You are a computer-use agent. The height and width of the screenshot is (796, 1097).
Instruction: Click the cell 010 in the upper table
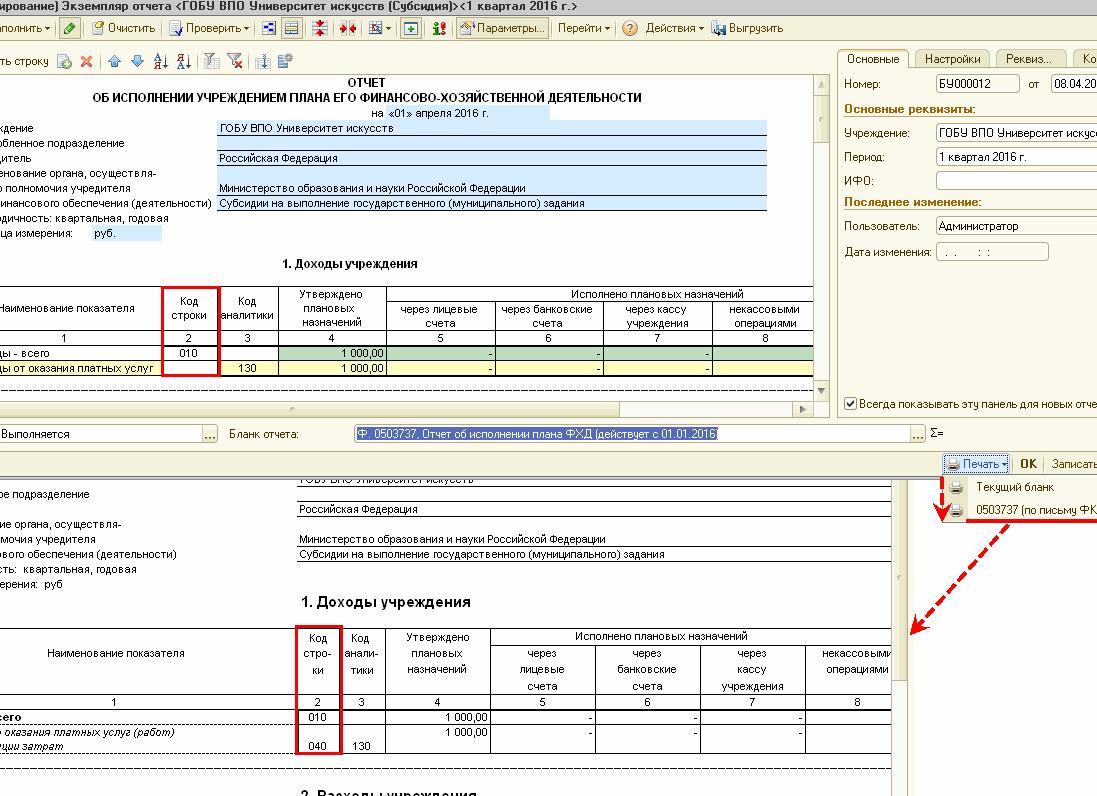189,353
